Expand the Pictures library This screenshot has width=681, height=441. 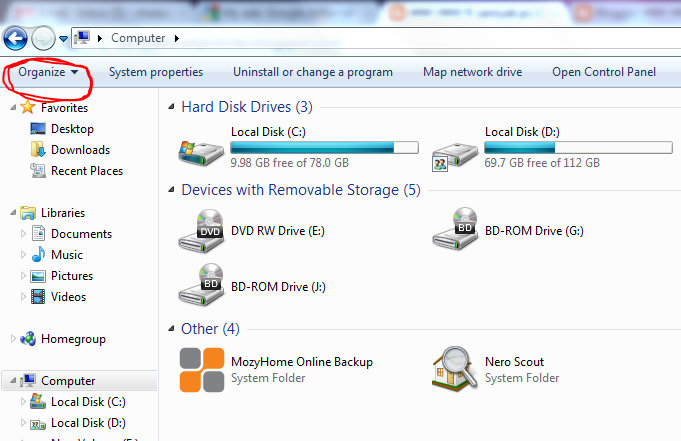[23, 275]
